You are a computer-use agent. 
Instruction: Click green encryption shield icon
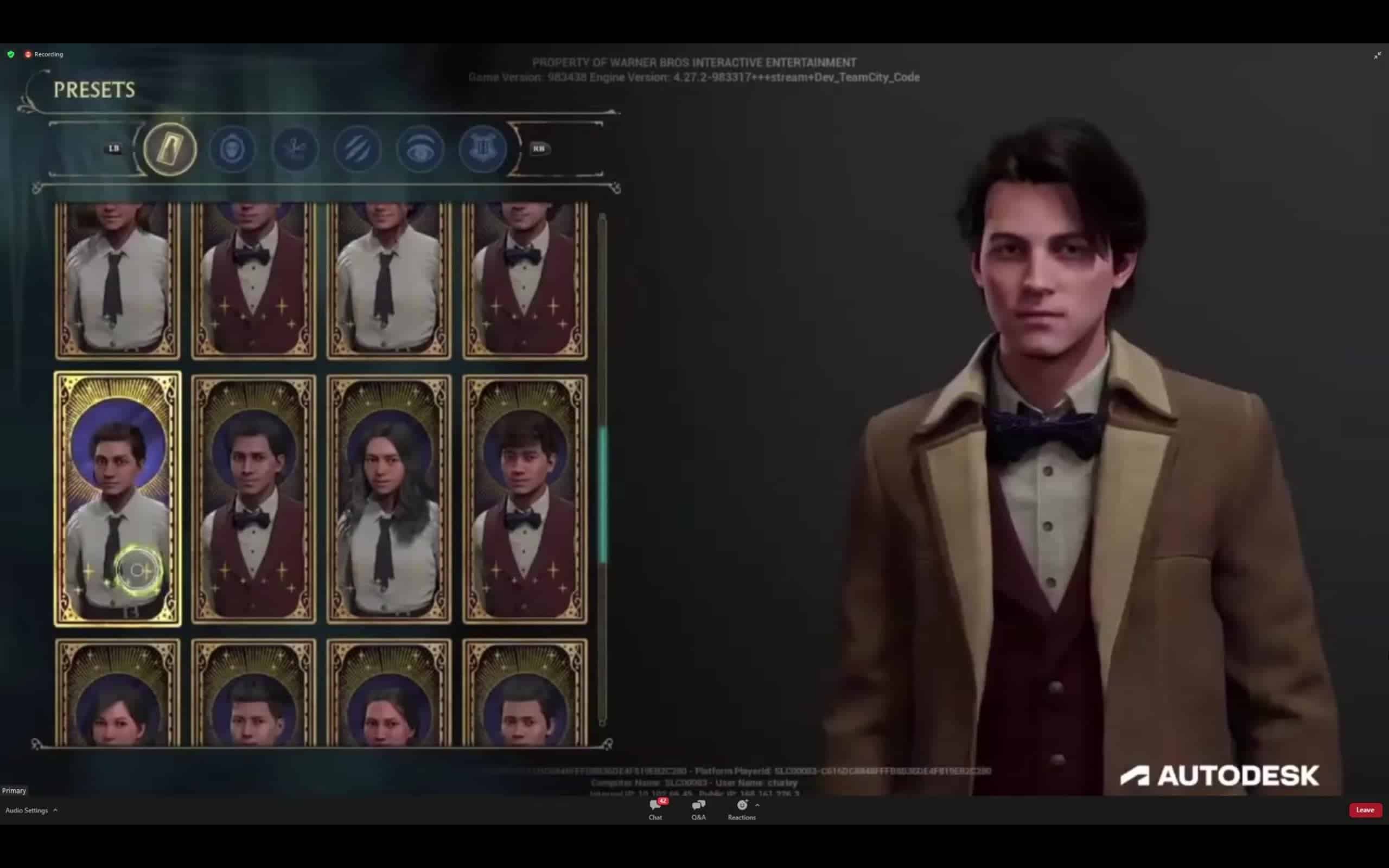11,54
